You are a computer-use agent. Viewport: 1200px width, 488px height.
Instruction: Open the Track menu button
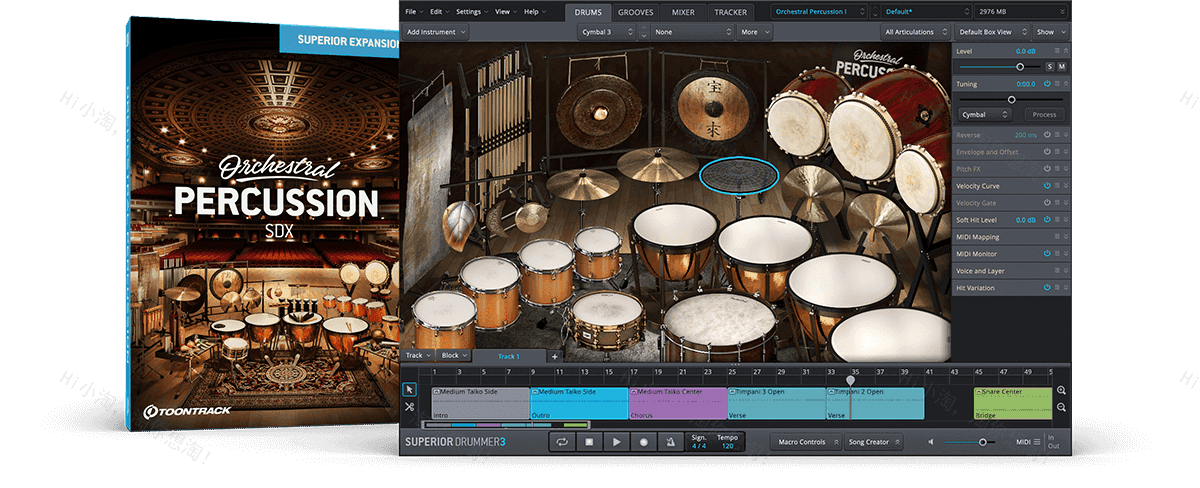(418, 356)
